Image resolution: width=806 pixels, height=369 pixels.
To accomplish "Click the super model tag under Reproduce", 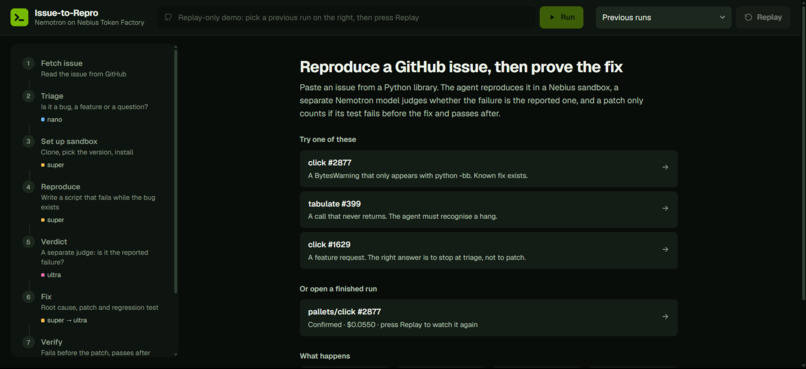I will tap(52, 220).
